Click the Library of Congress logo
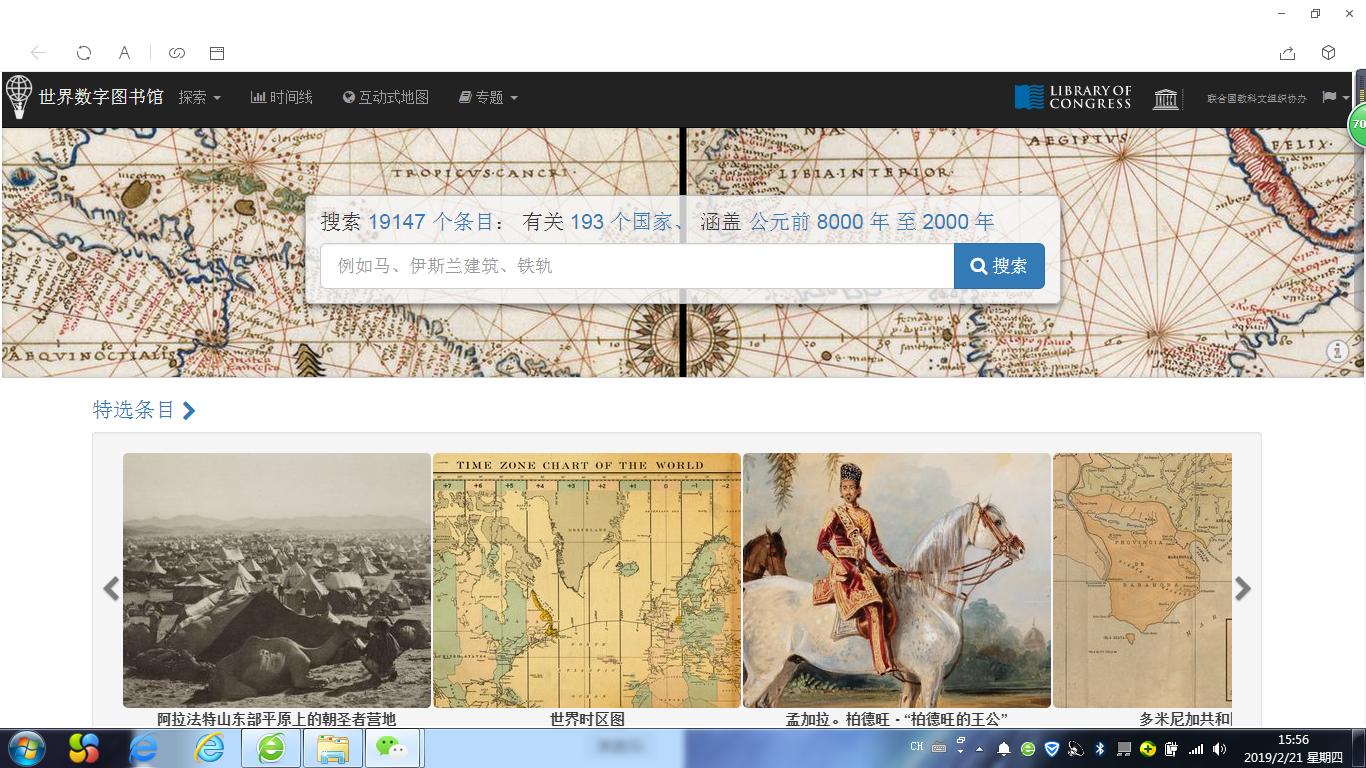The height and width of the screenshot is (768, 1366). (x=1073, y=97)
